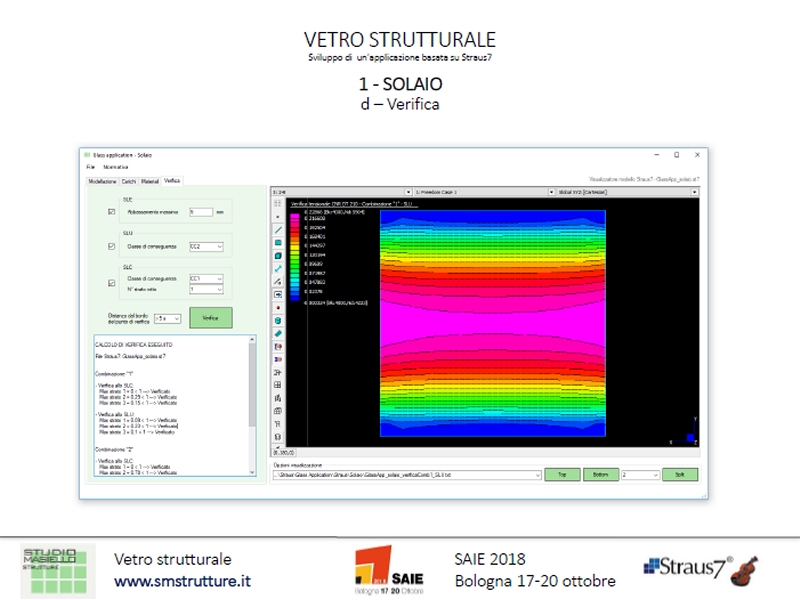This screenshot has width=800, height=600.
Task: Click the Abbassamento massimo input field
Action: point(199,212)
